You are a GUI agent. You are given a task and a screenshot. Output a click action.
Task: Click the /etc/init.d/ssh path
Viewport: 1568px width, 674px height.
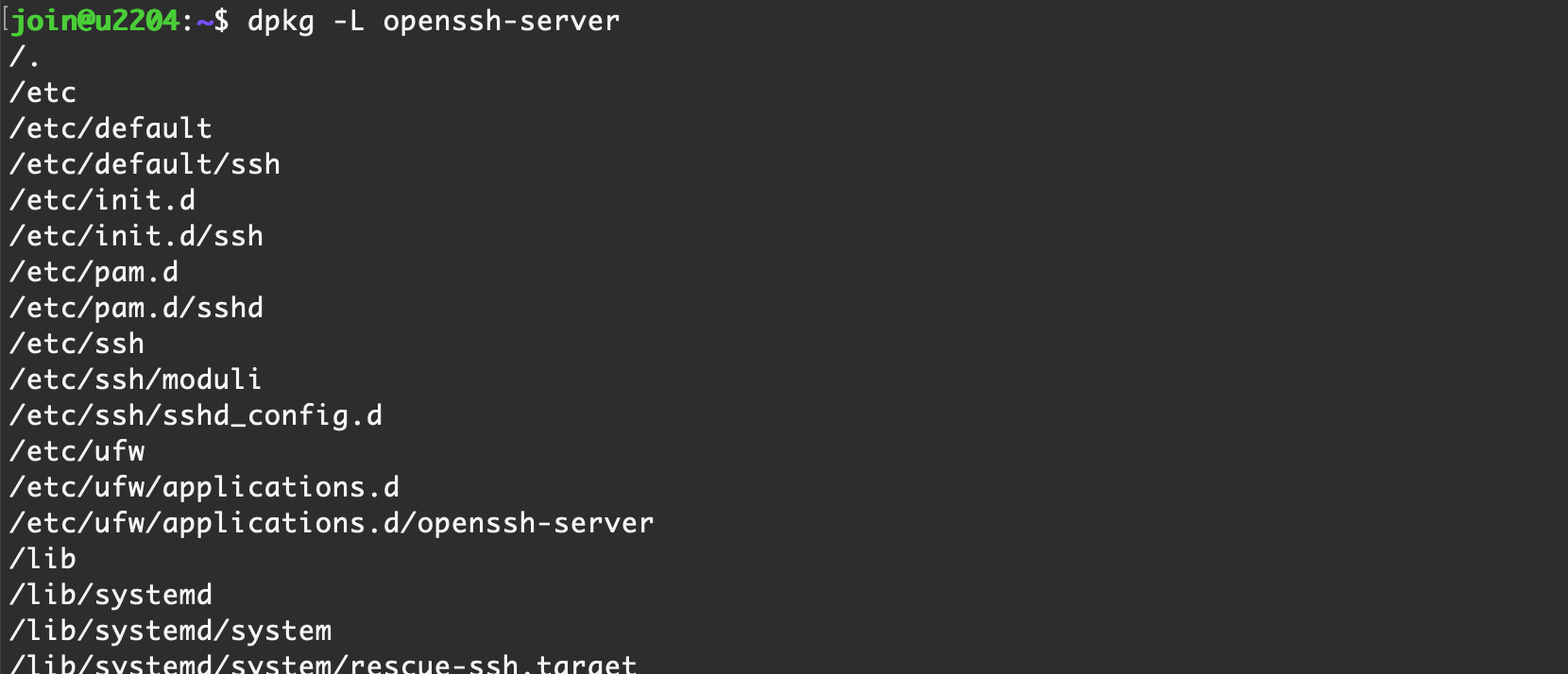[136, 236]
